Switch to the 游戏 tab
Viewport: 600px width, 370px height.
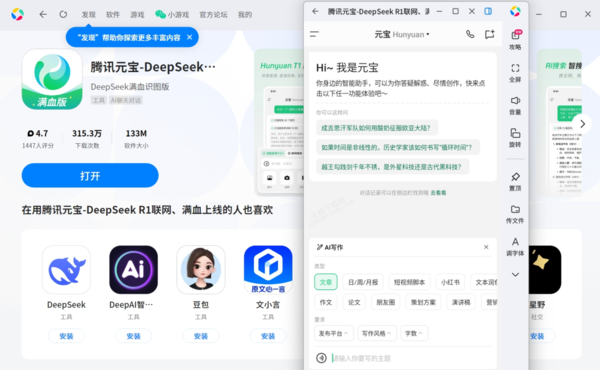pyautogui.click(x=137, y=15)
